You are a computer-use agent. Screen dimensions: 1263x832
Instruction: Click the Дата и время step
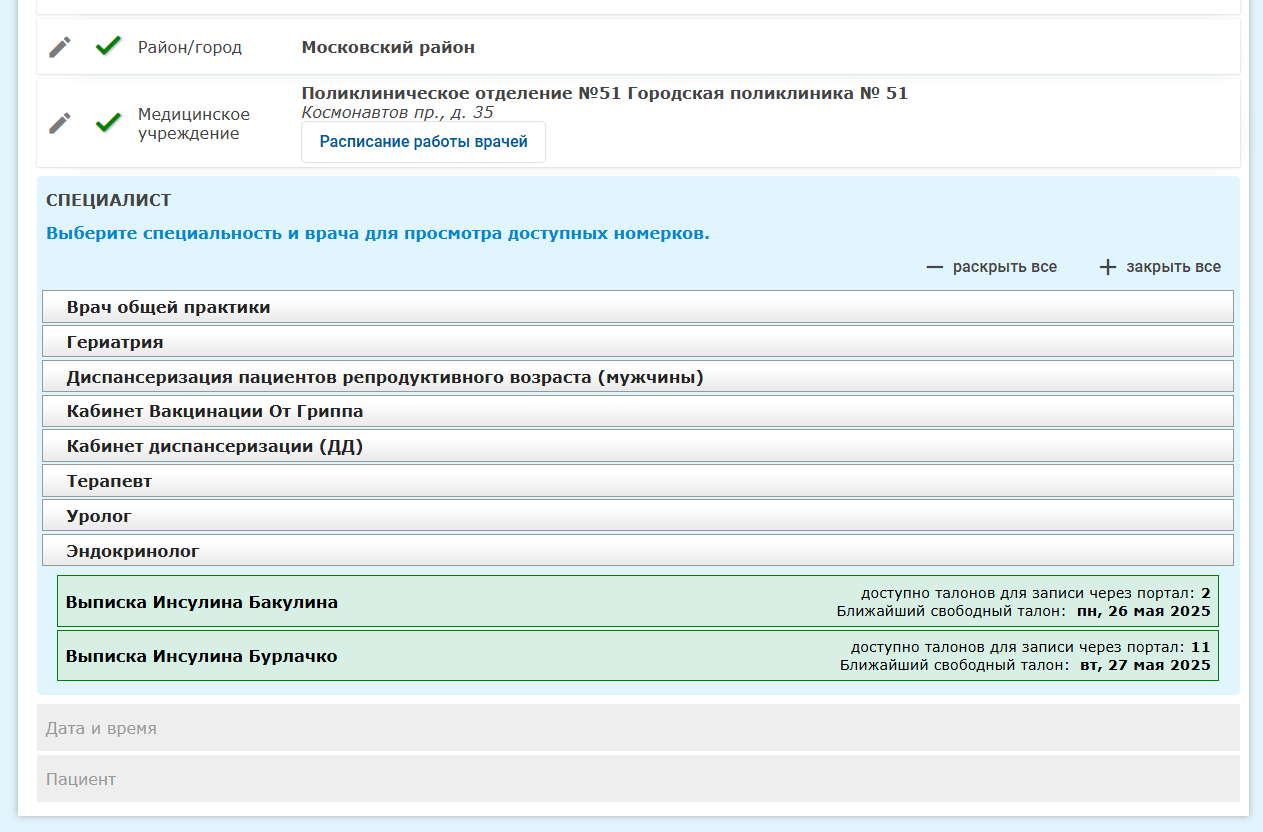point(637,728)
